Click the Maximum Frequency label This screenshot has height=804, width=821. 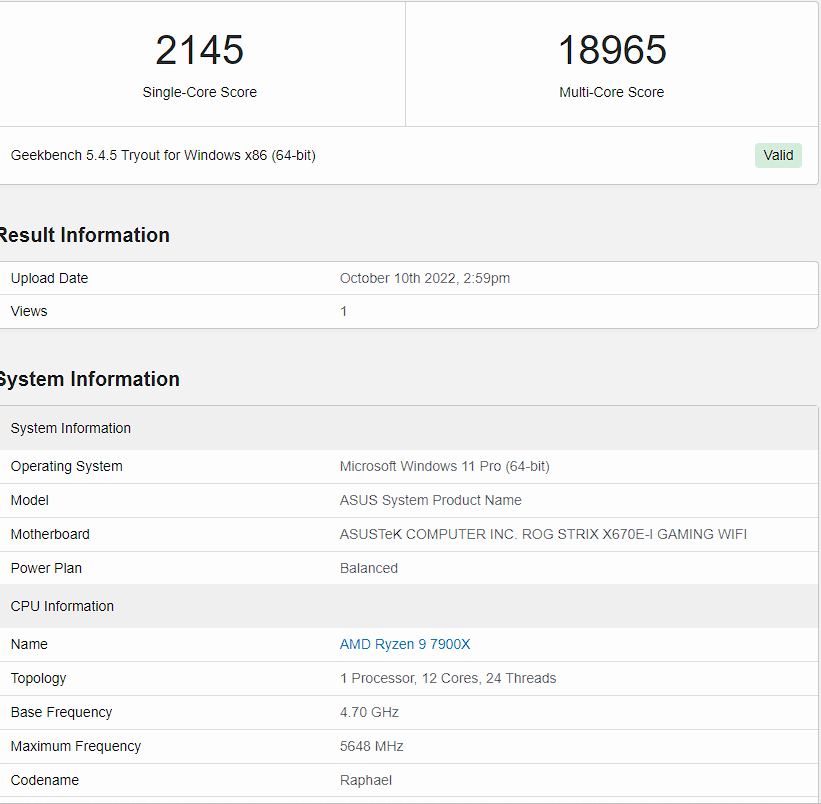(76, 746)
